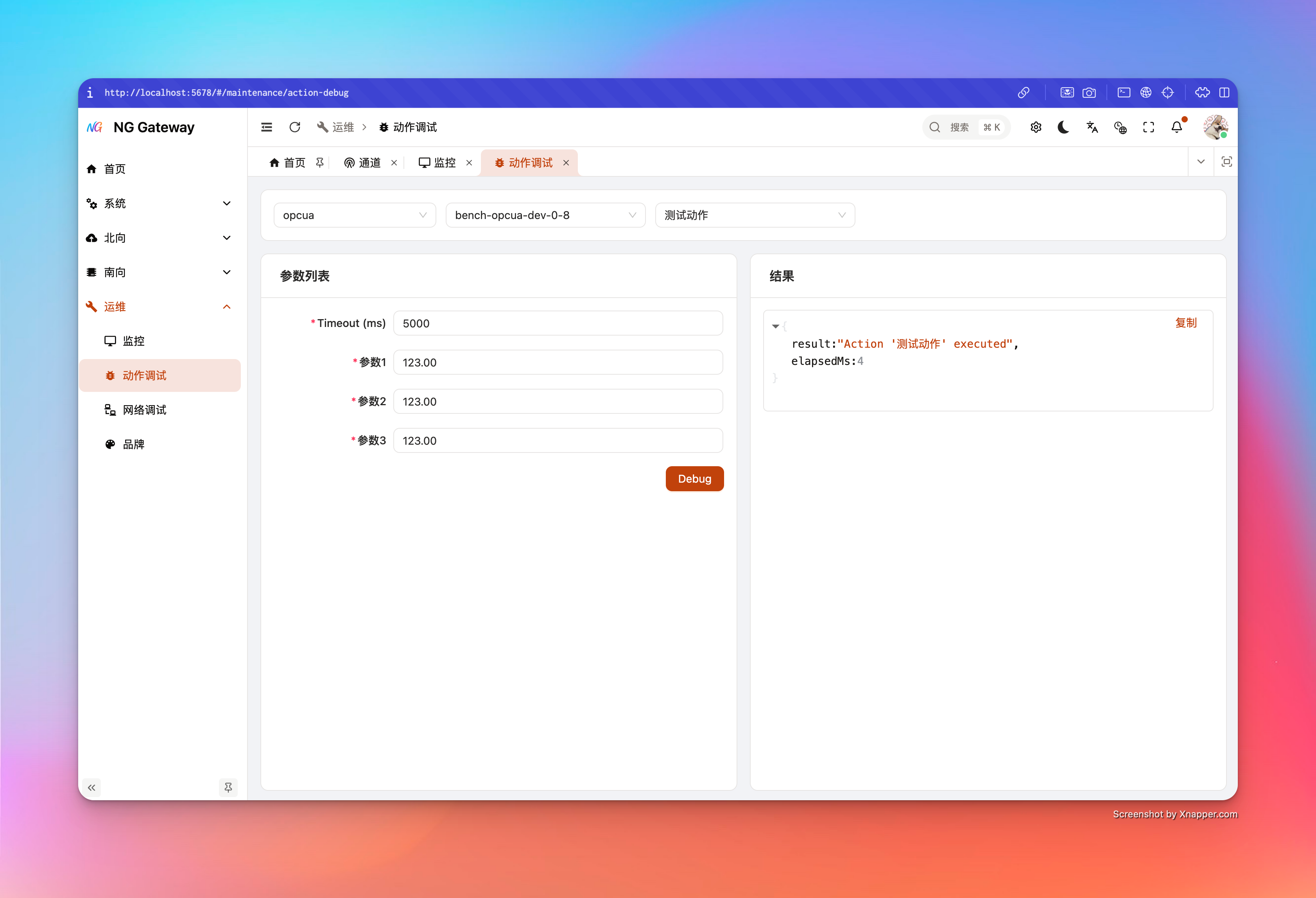This screenshot has height=898, width=1316.
Task: Open the language translation icon
Action: [x=1092, y=127]
